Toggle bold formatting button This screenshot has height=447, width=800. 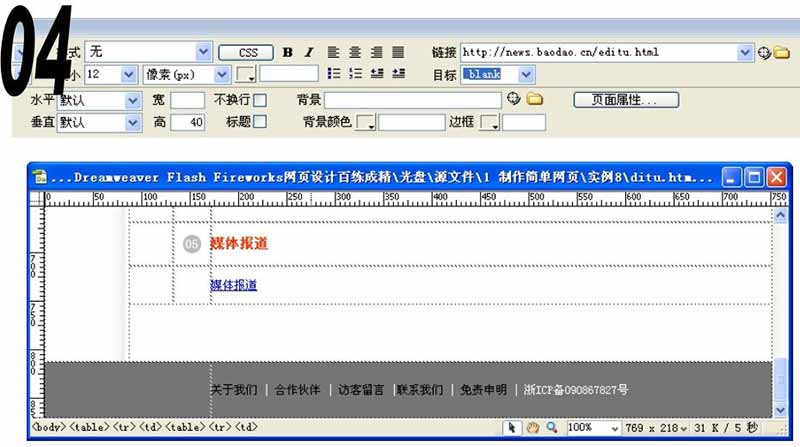287,52
